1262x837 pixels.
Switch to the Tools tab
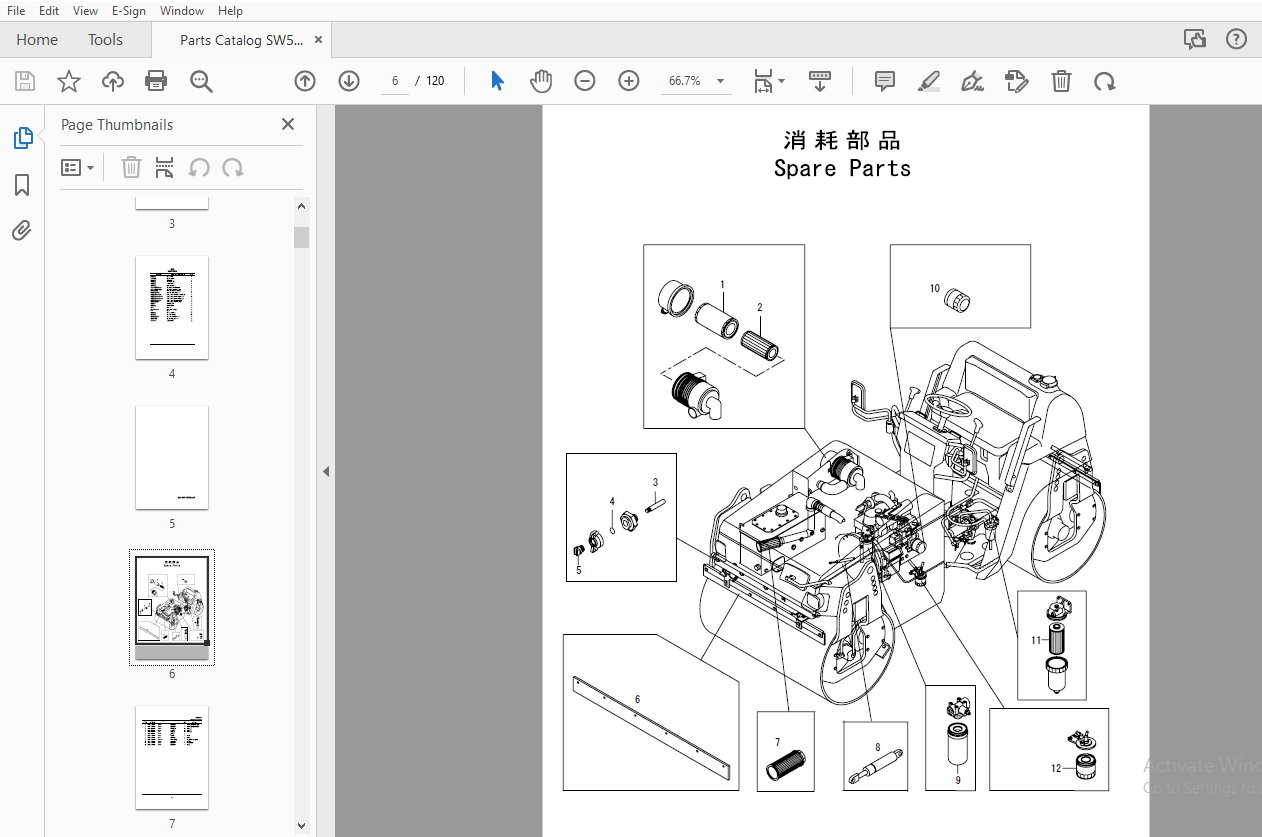click(x=105, y=40)
